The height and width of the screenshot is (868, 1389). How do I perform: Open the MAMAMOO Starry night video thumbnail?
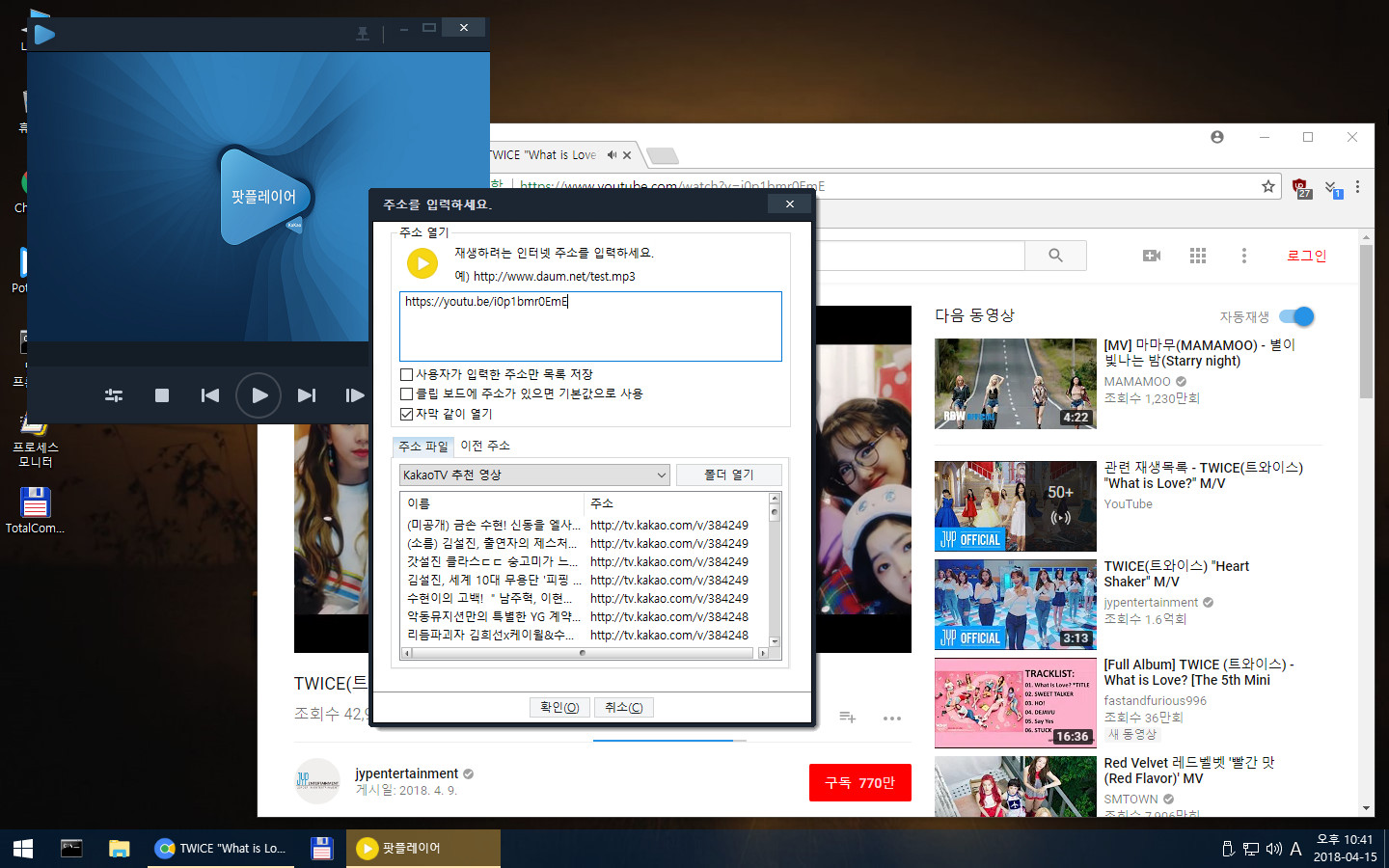pyautogui.click(x=1016, y=384)
